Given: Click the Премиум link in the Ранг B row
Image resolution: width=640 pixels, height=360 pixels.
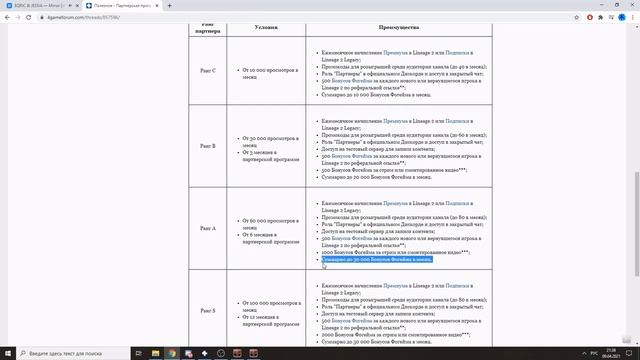Looking at the screenshot, I should (x=395, y=121).
